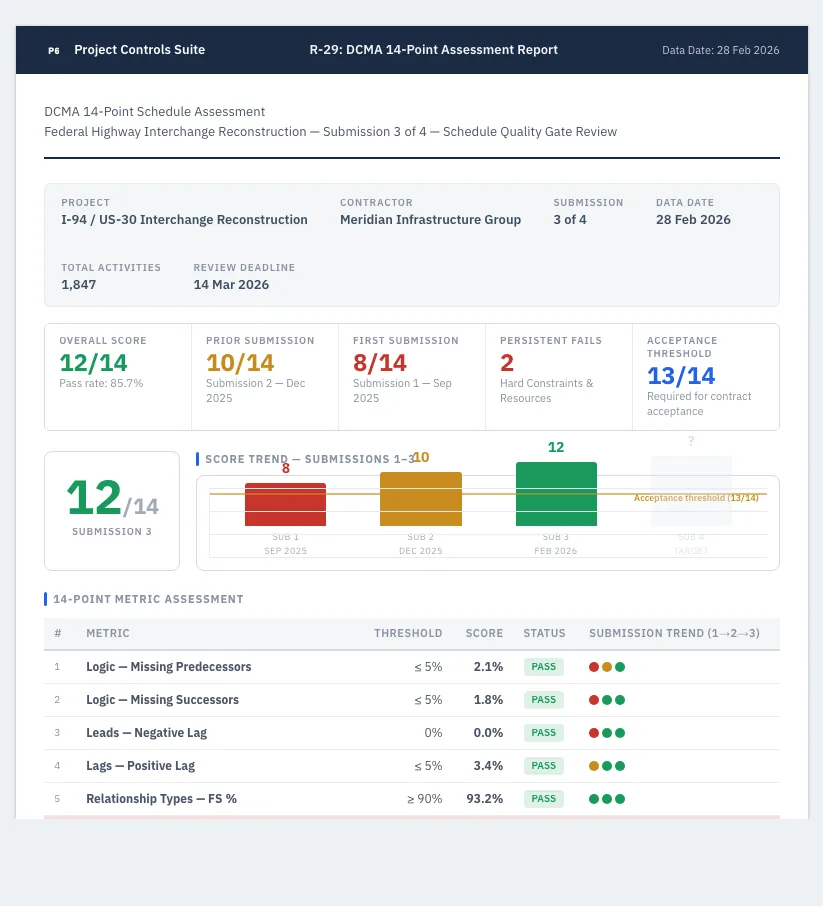Click the green SUB 3 bar in chart
823x906 pixels.
[x=556, y=494]
